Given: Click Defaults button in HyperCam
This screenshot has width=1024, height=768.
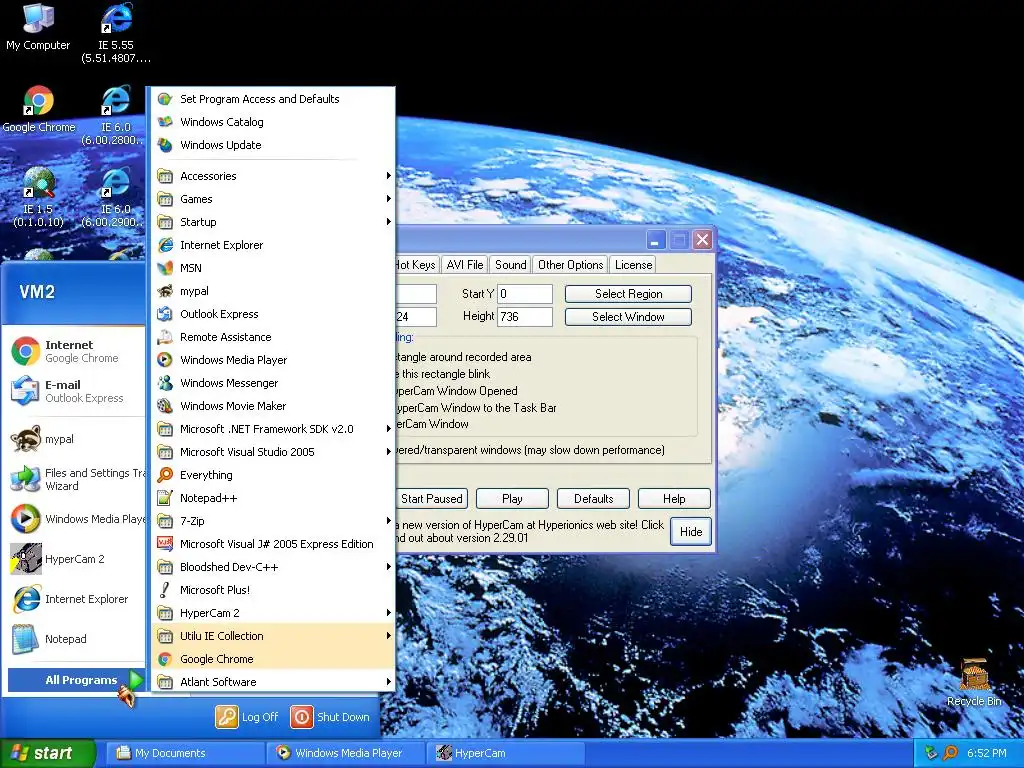Looking at the screenshot, I should 593,498.
